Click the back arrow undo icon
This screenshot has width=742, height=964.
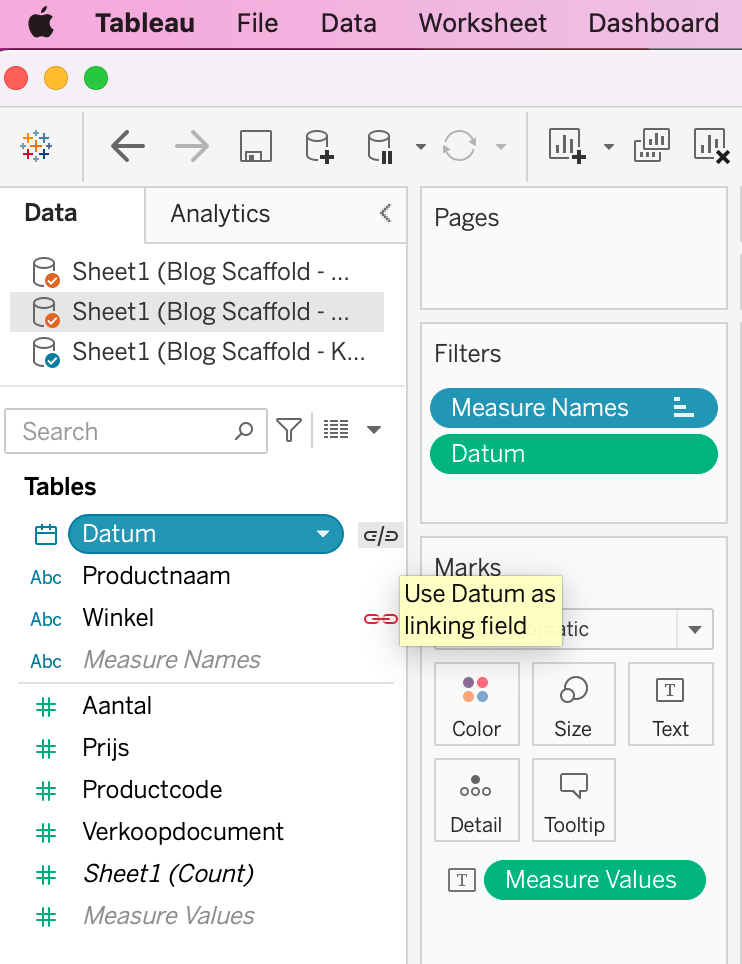coord(128,147)
